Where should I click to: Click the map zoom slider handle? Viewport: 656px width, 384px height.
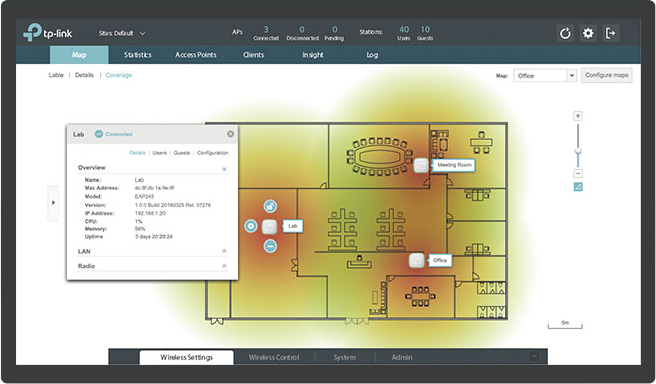(578, 151)
